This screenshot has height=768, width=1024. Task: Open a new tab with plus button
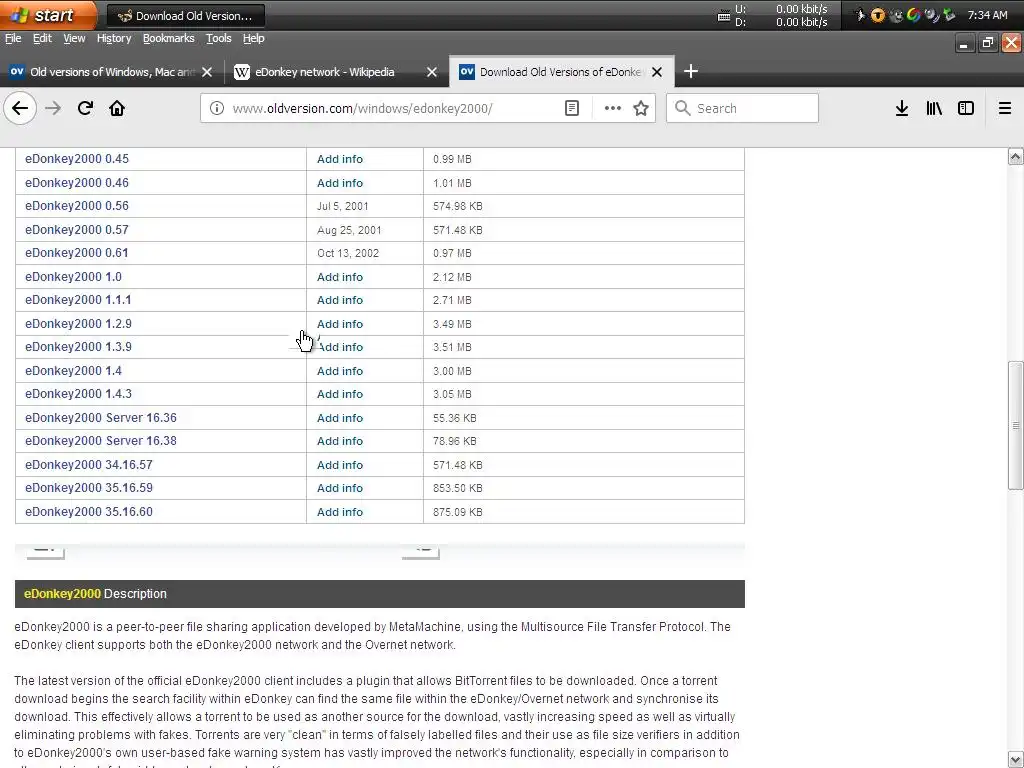691,72
